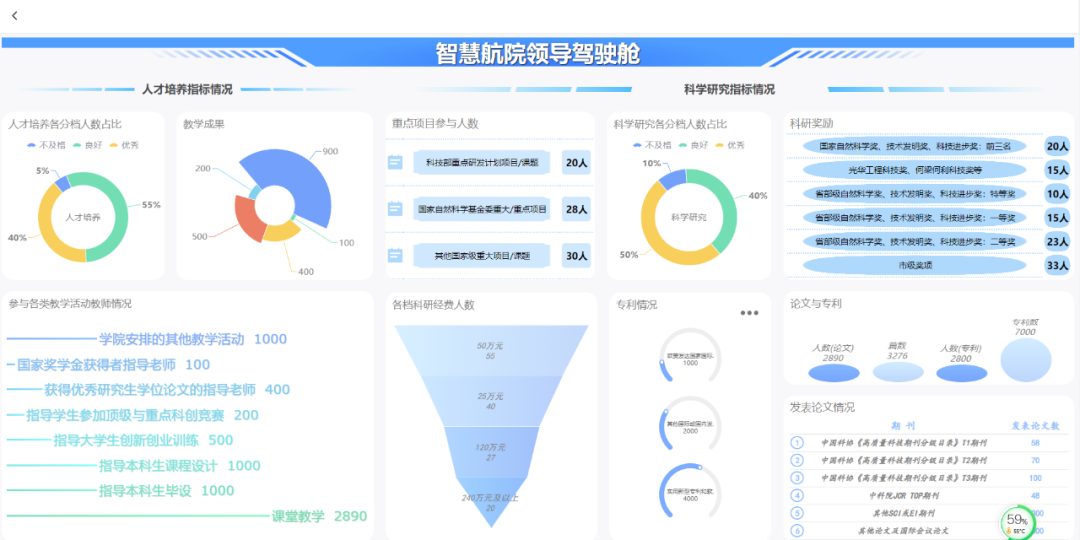Screen dimensions: 1080x540
Task: Click the 科学研究指标情况 section heading
Action: click(x=729, y=90)
